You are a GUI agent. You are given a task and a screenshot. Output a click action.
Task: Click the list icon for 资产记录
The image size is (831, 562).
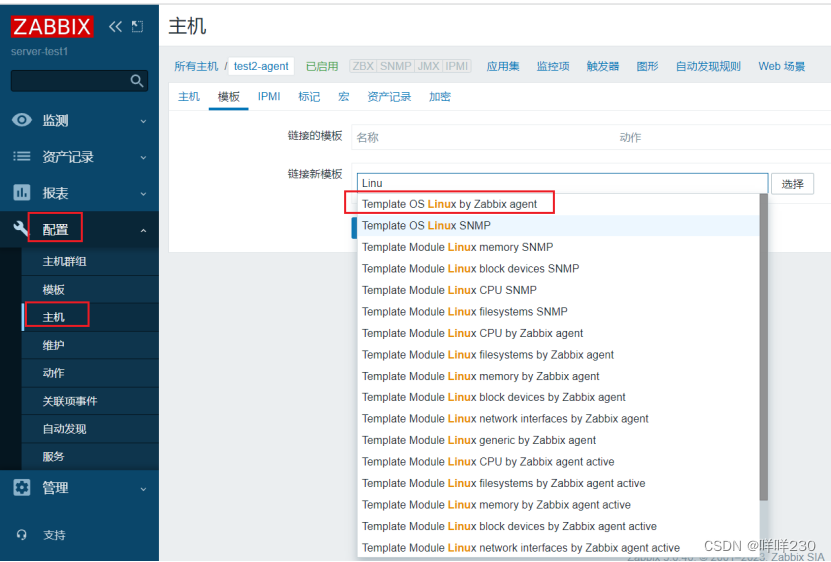[22, 156]
